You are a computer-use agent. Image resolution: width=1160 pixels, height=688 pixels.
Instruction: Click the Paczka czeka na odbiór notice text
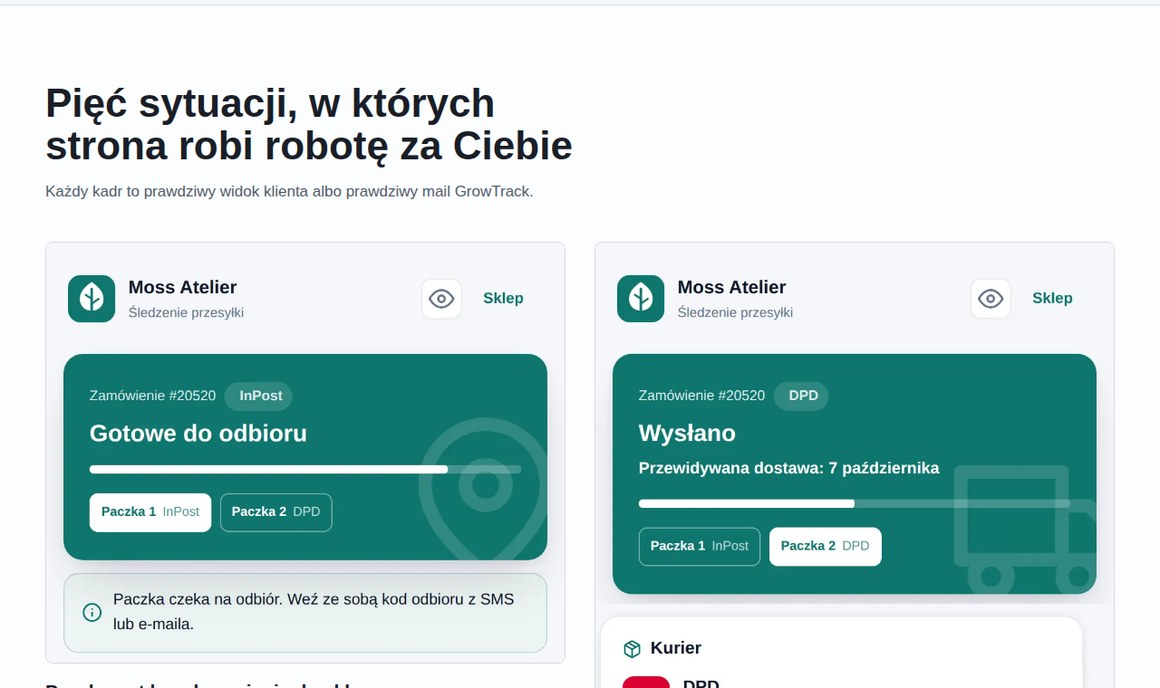click(x=314, y=612)
